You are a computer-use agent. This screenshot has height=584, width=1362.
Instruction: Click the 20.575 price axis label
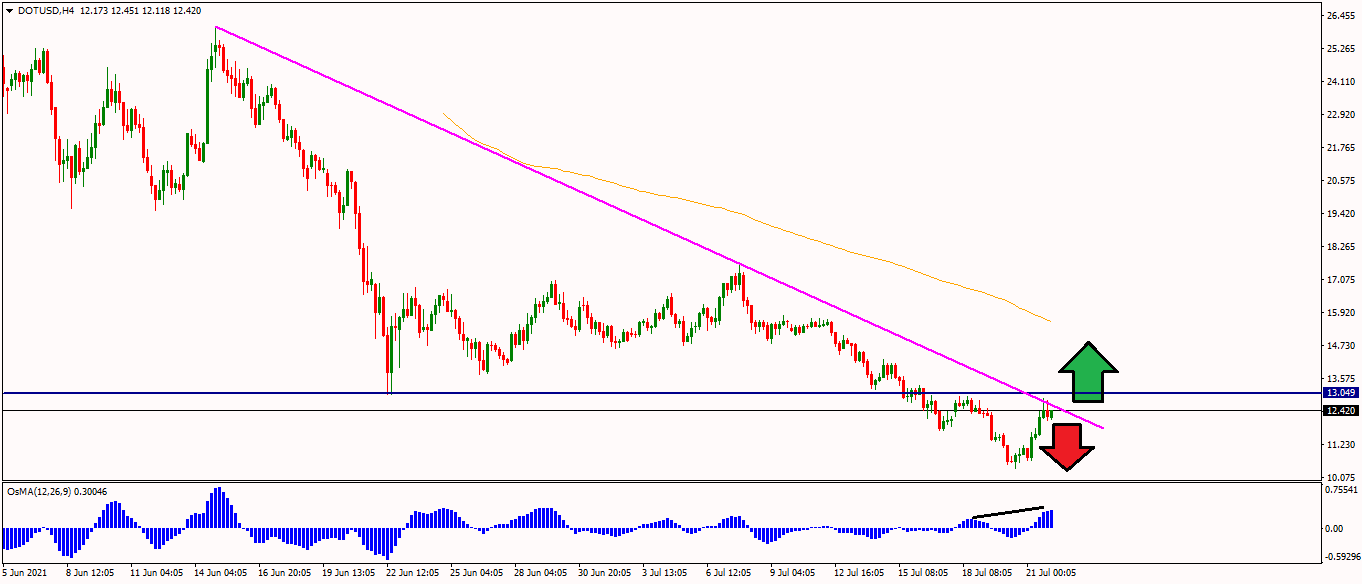click(1341, 181)
